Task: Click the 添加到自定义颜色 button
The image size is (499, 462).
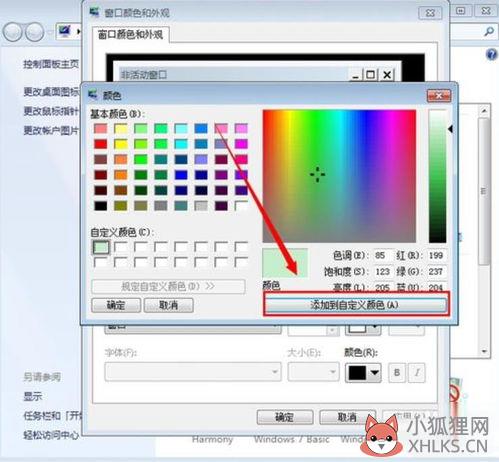Action: point(356,305)
